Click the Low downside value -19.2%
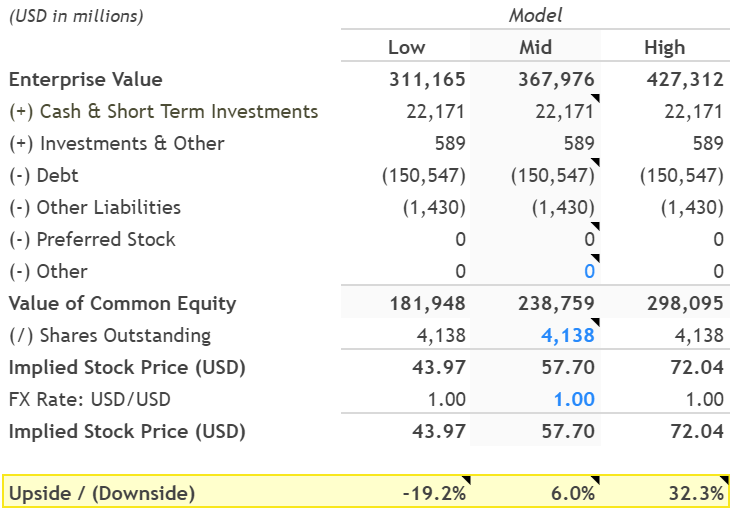This screenshot has height=513, width=732. point(436,492)
